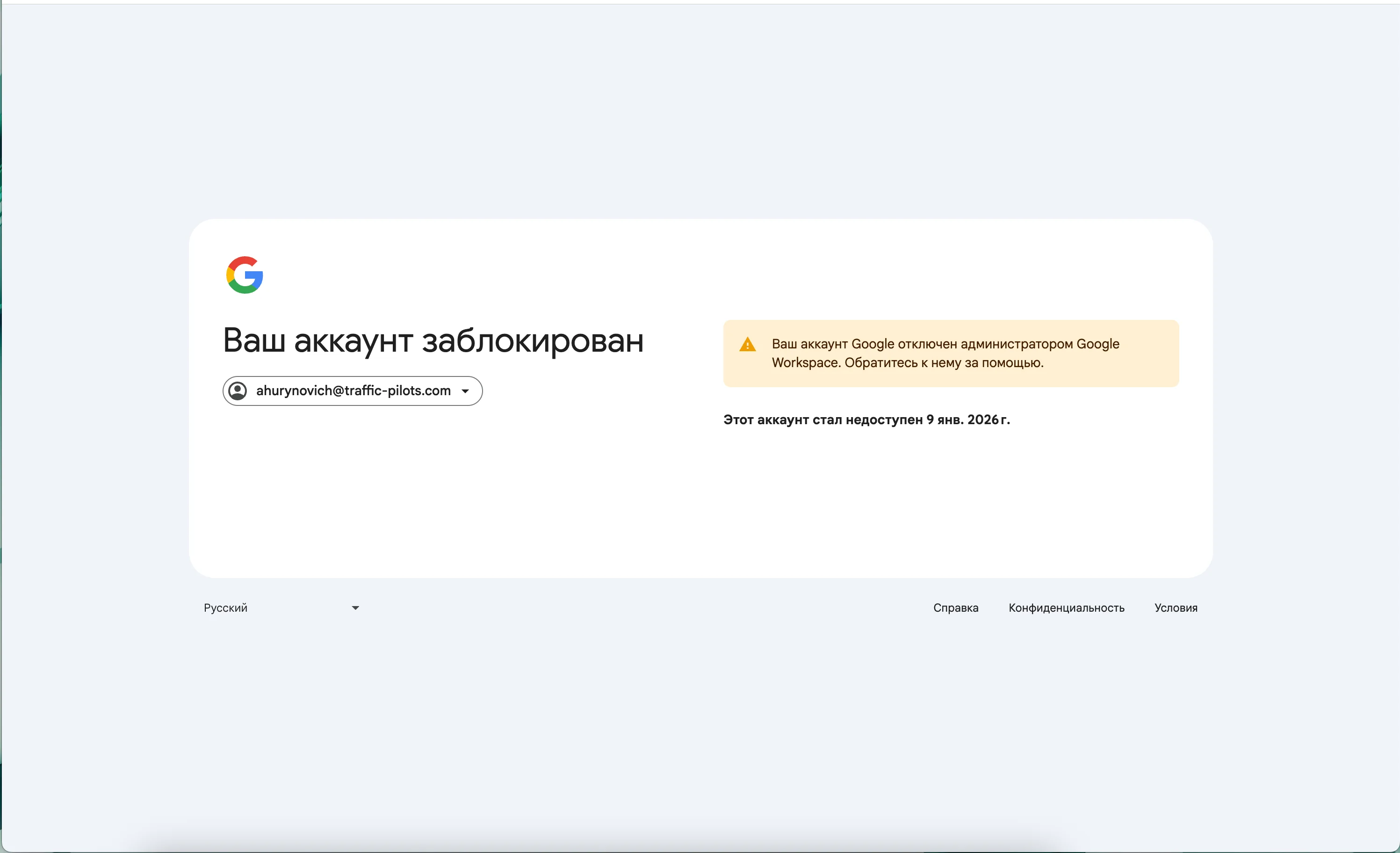Click the arrow of the language dropdown
Image resolution: width=1400 pixels, height=853 pixels.
pyautogui.click(x=355, y=608)
